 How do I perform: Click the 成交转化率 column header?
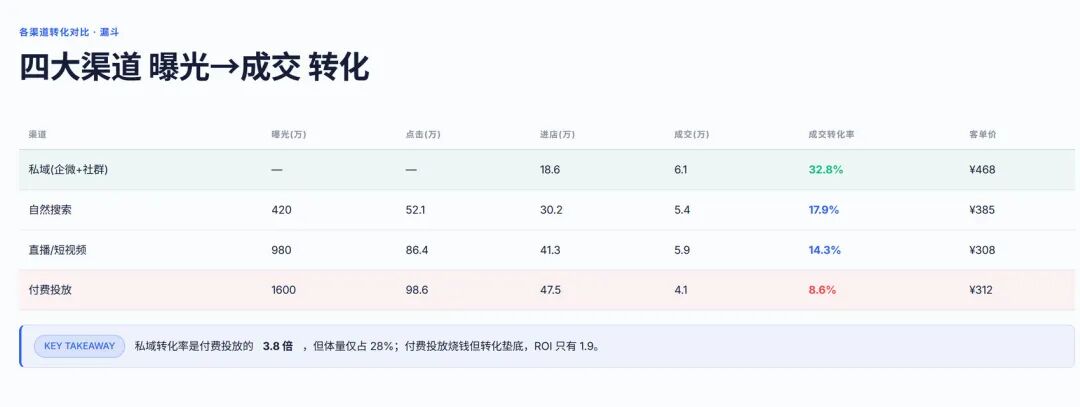(x=831, y=135)
